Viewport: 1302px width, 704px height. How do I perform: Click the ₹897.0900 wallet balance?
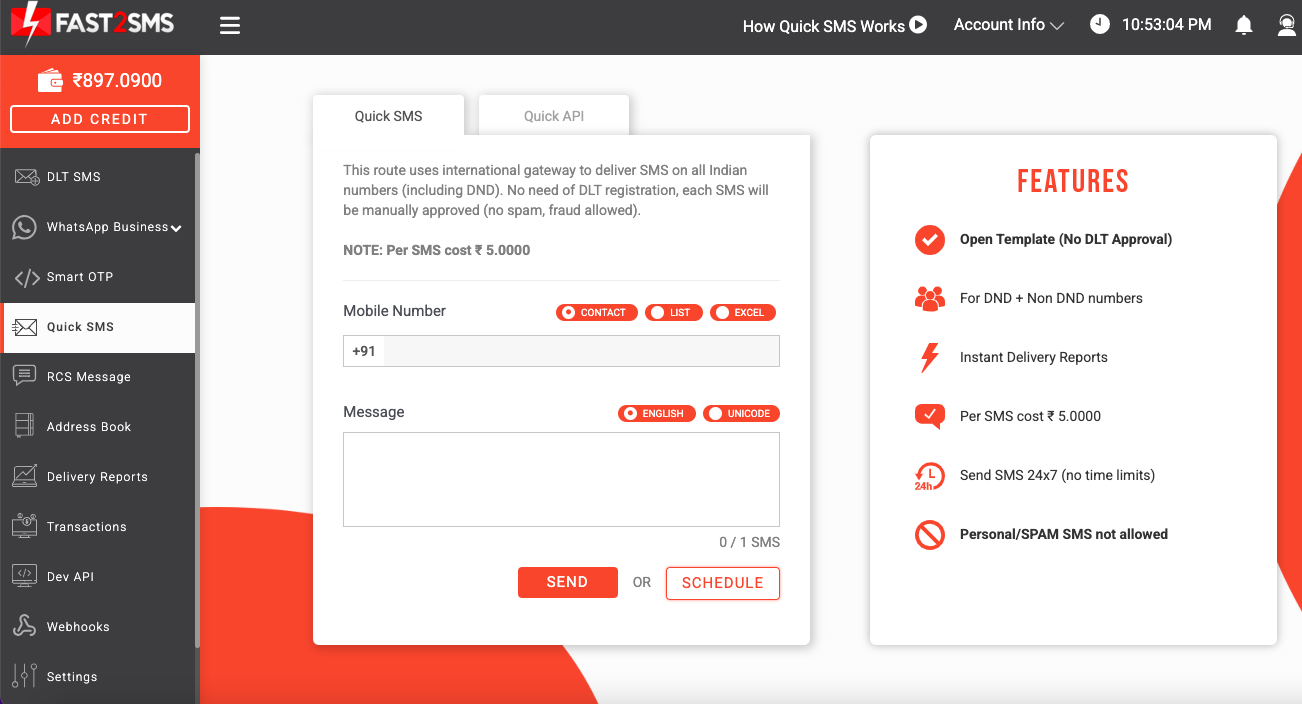117,81
